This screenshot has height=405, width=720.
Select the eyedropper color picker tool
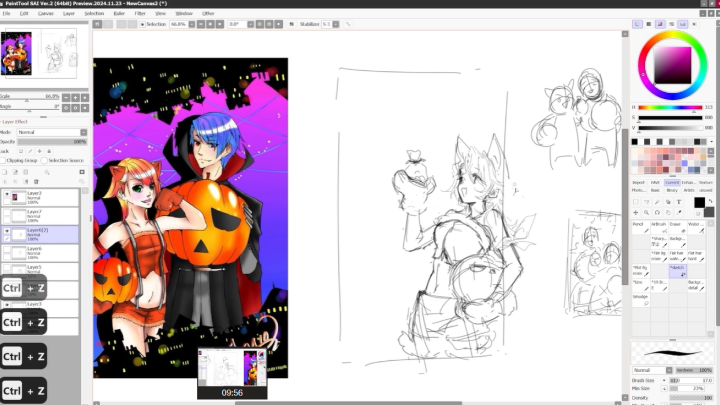coord(679,213)
